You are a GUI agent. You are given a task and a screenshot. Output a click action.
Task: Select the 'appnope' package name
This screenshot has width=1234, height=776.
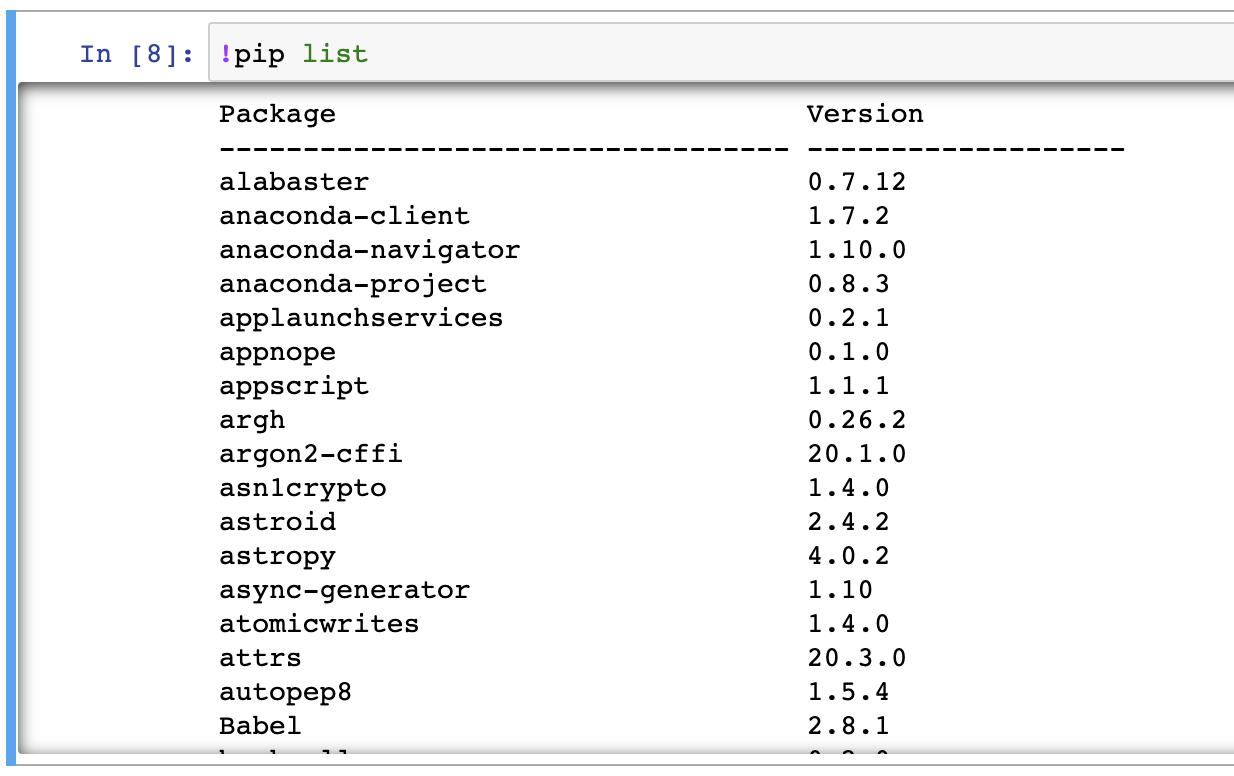coord(278,353)
